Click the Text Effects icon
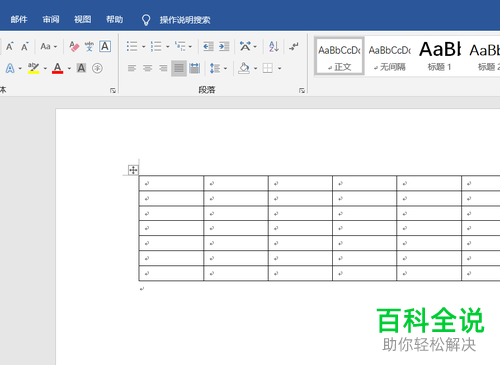 pyautogui.click(x=10, y=68)
